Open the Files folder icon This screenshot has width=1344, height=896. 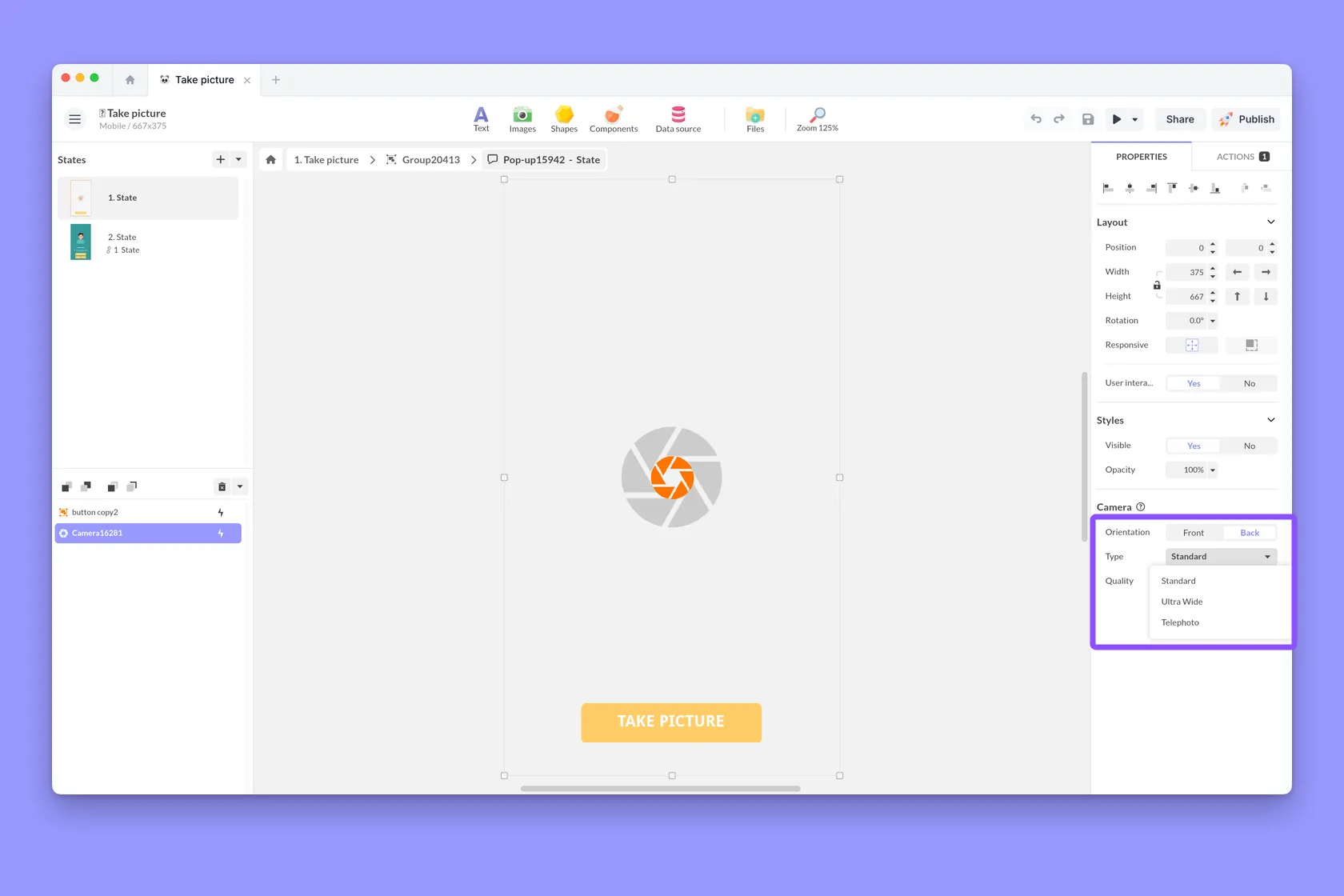click(755, 118)
